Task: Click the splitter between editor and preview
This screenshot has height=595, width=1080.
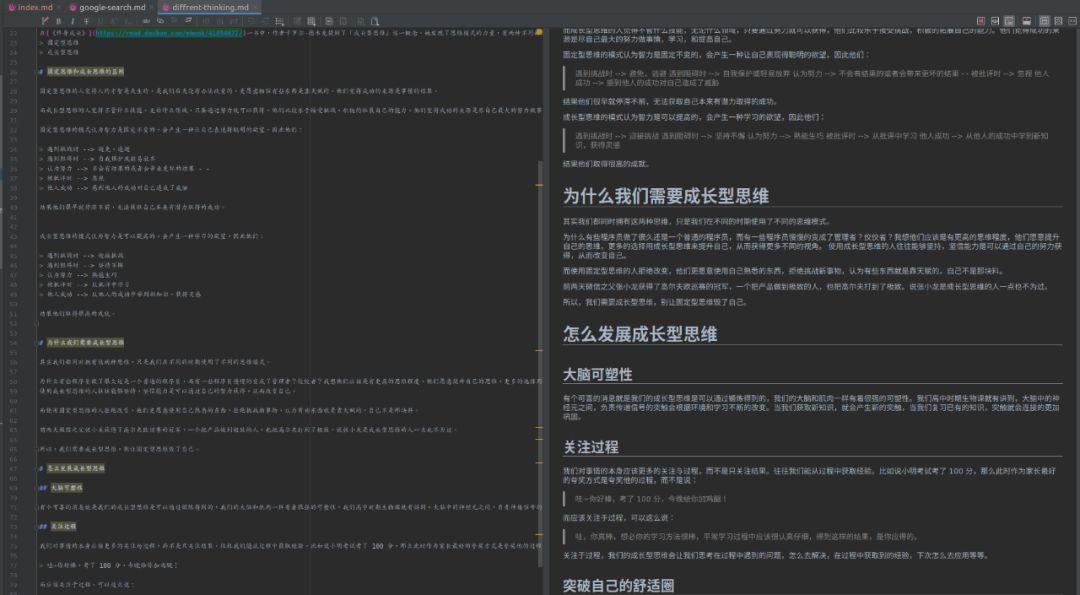Action: pyautogui.click(x=548, y=310)
